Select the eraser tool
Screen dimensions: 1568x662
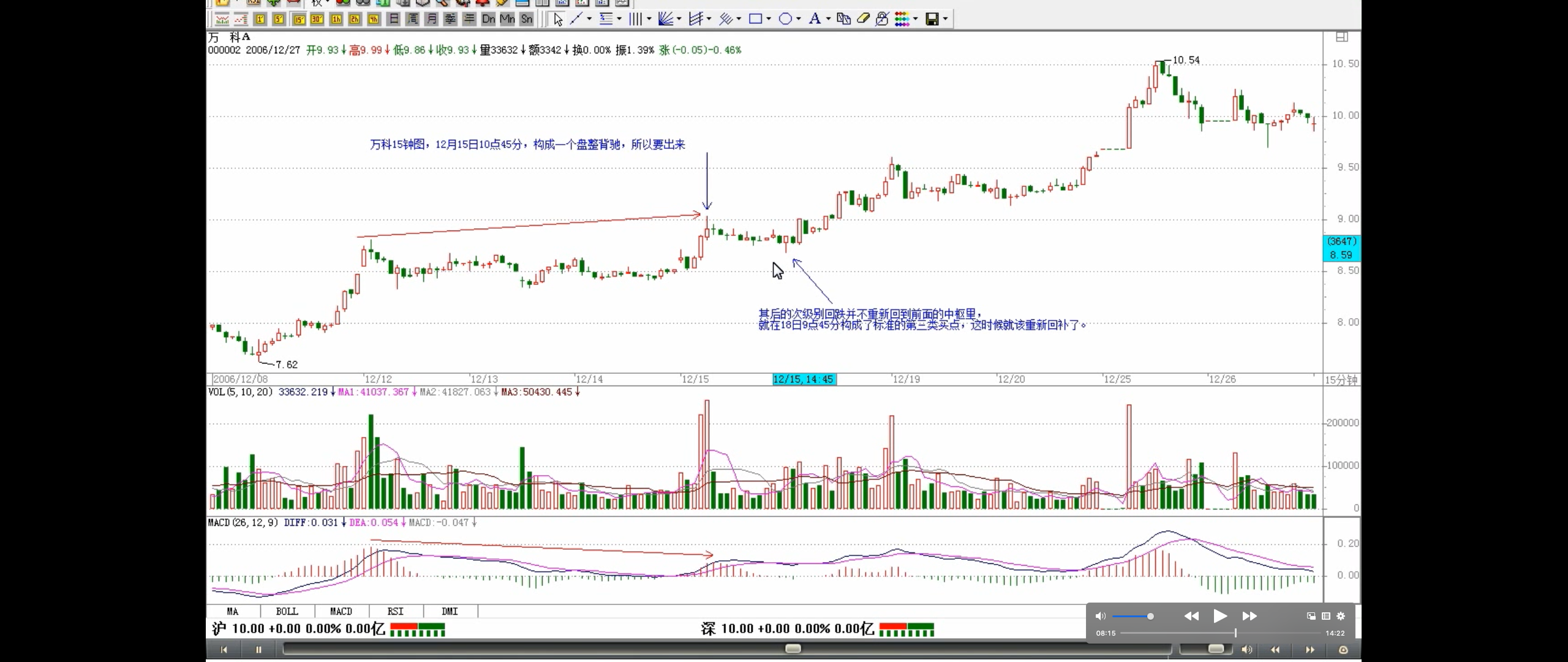pos(862,19)
